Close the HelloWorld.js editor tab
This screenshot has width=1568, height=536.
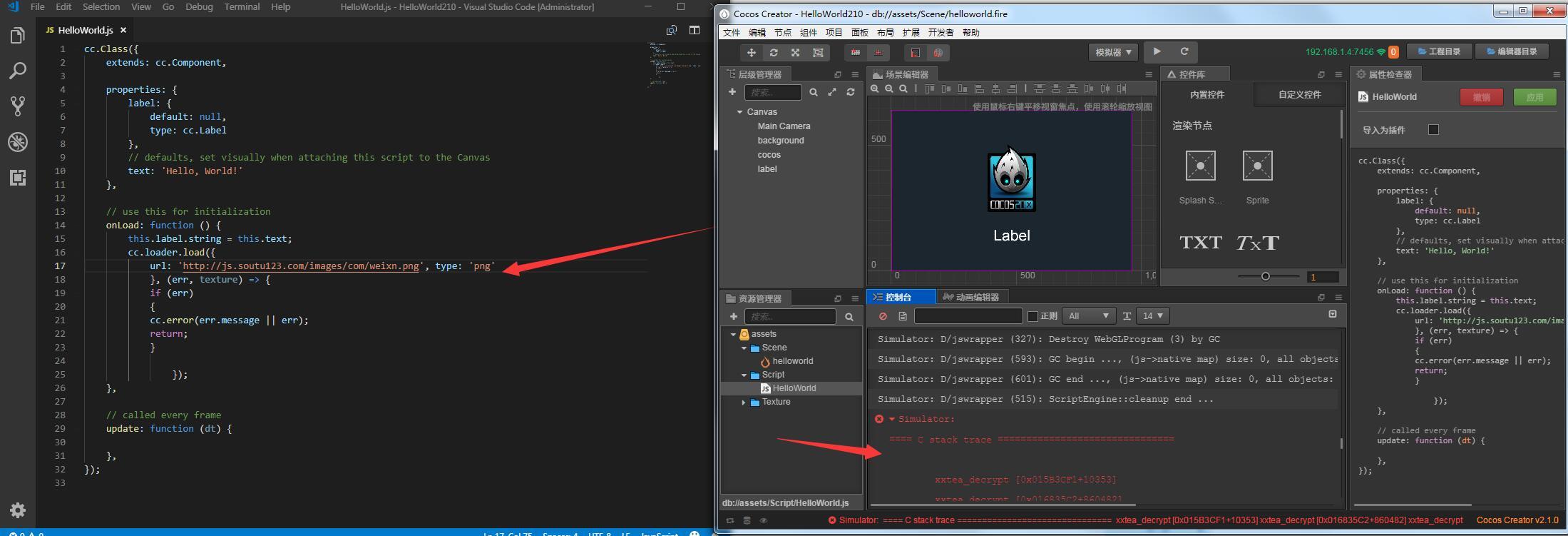[x=123, y=30]
